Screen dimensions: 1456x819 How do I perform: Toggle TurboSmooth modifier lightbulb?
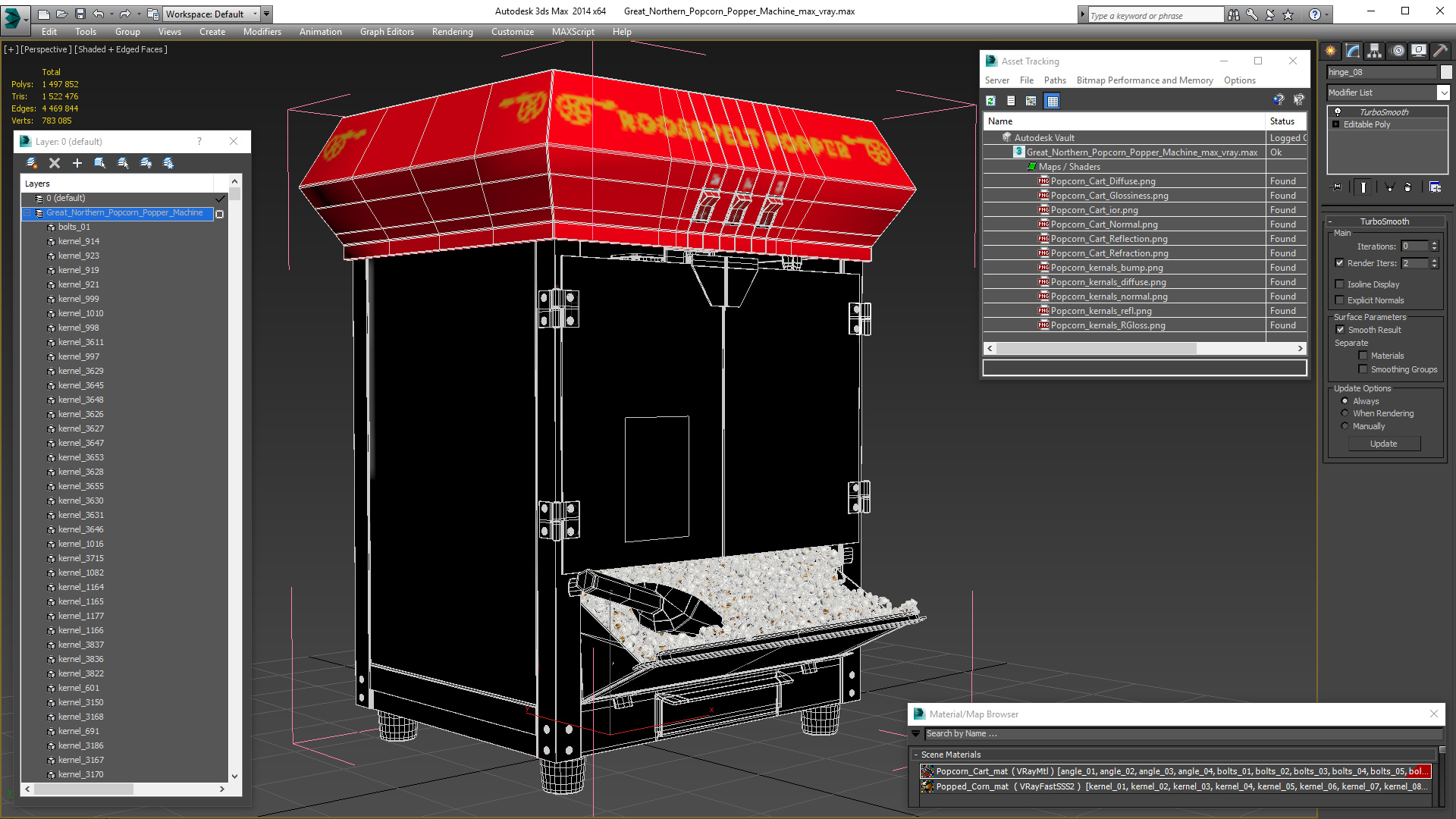pyautogui.click(x=1338, y=112)
